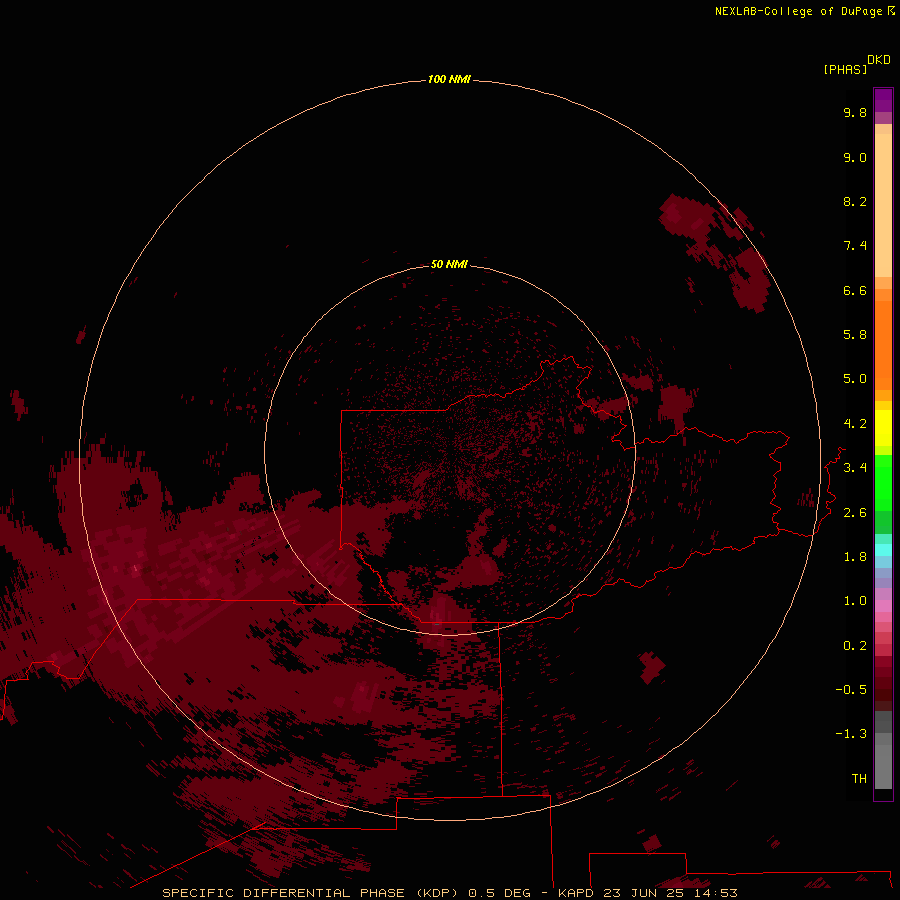
Task: Click the bright green band of the color bar
Action: (883, 483)
